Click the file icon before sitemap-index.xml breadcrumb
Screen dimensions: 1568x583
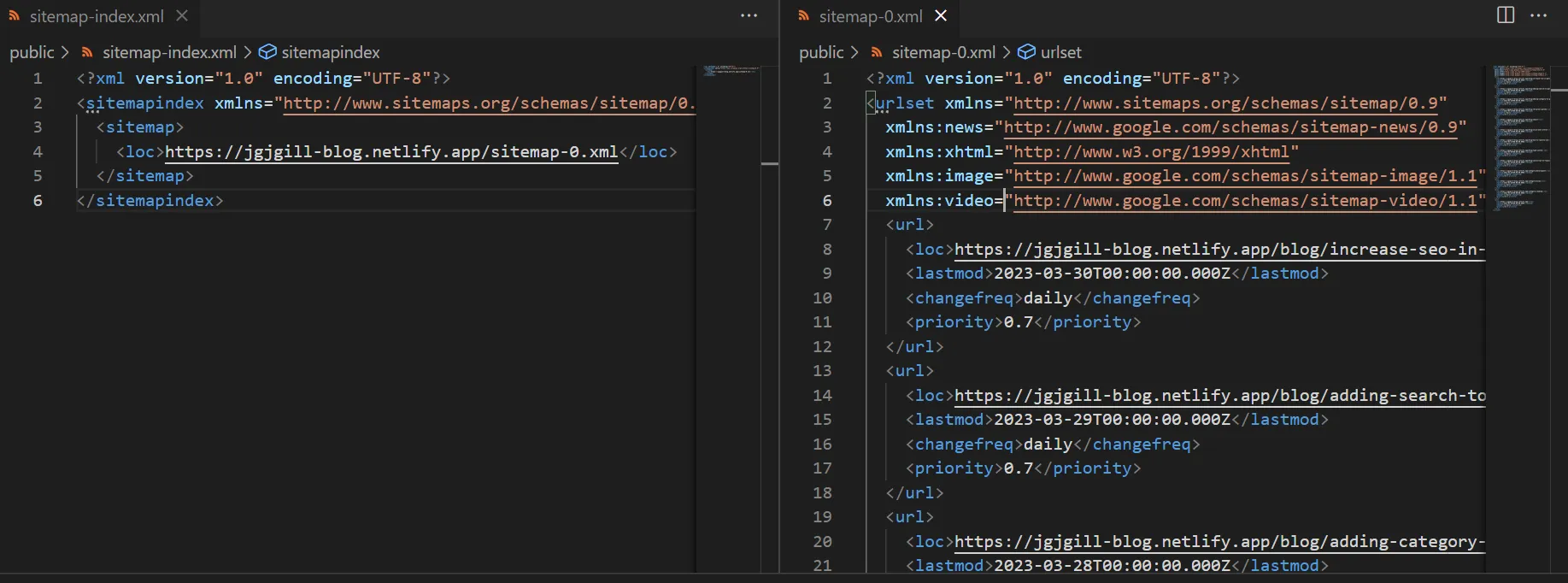point(87,52)
